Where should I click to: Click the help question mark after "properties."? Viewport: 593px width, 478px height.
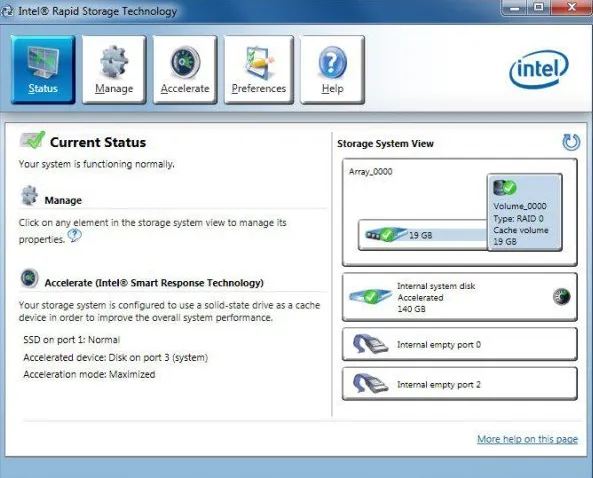pos(75,236)
